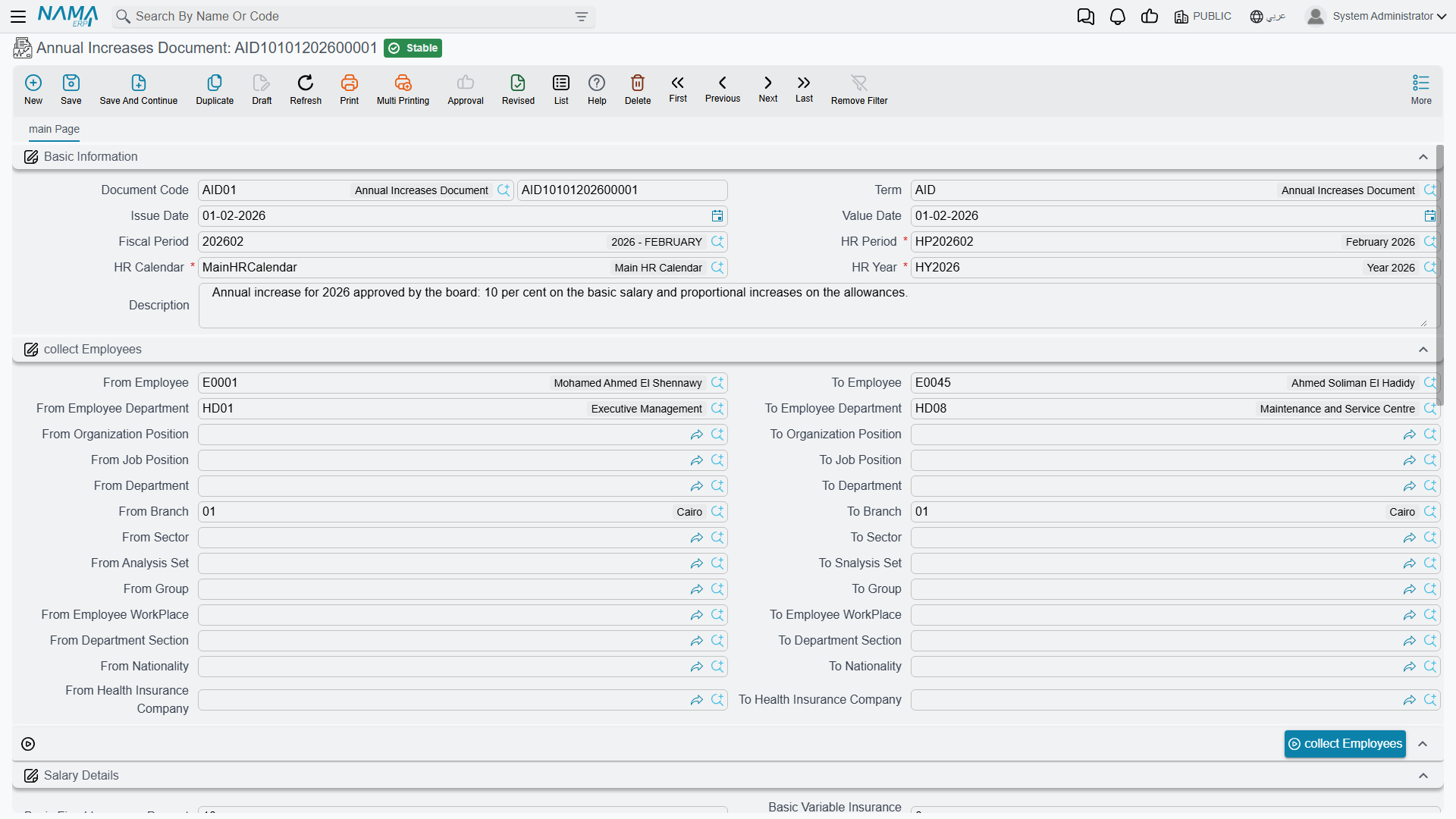Click the PUBLIC company selector

[1203, 17]
